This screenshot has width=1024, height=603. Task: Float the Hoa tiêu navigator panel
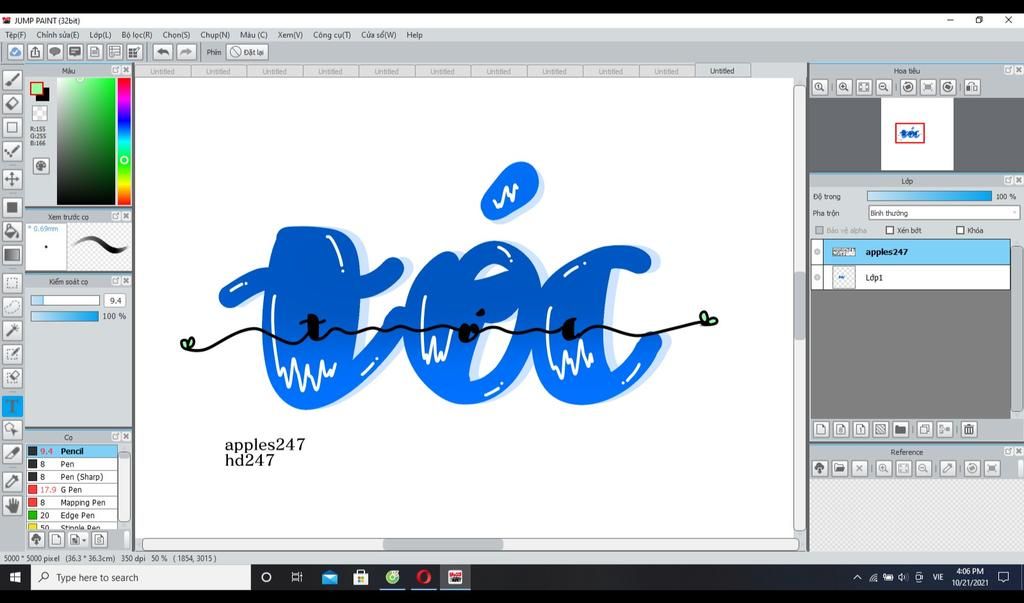click(1008, 70)
